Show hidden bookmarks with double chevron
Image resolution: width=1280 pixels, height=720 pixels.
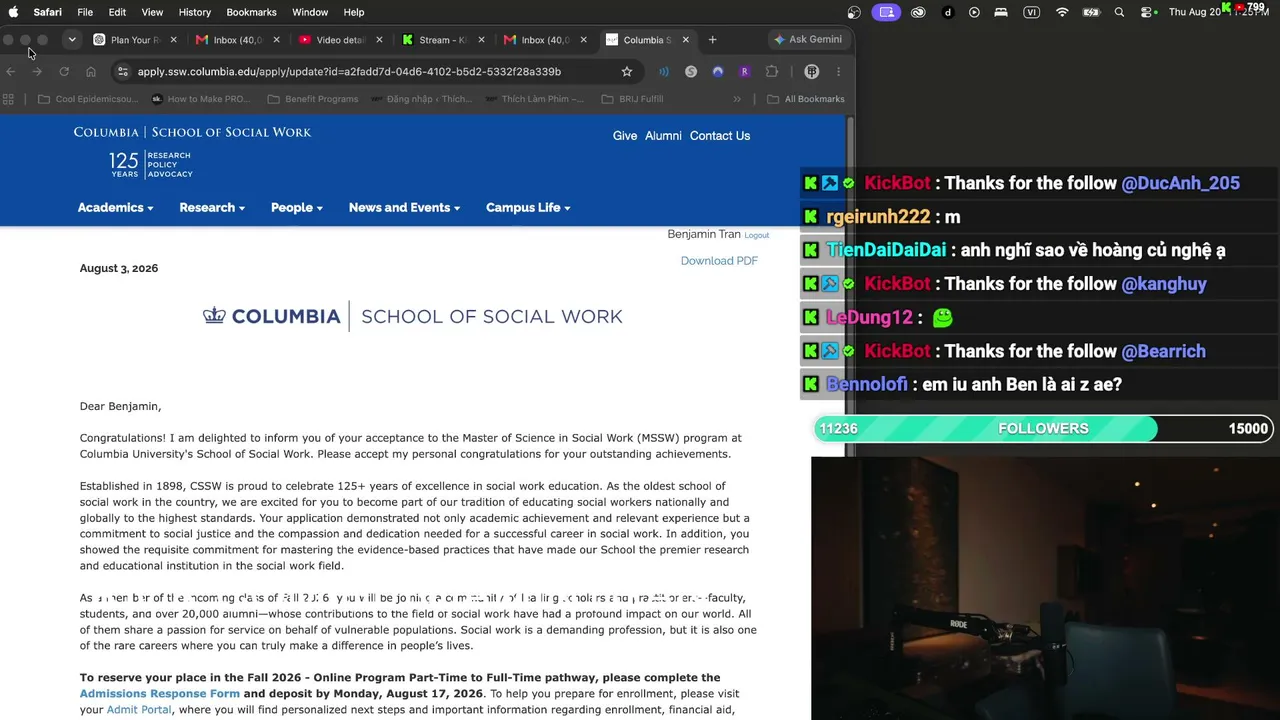[737, 99]
